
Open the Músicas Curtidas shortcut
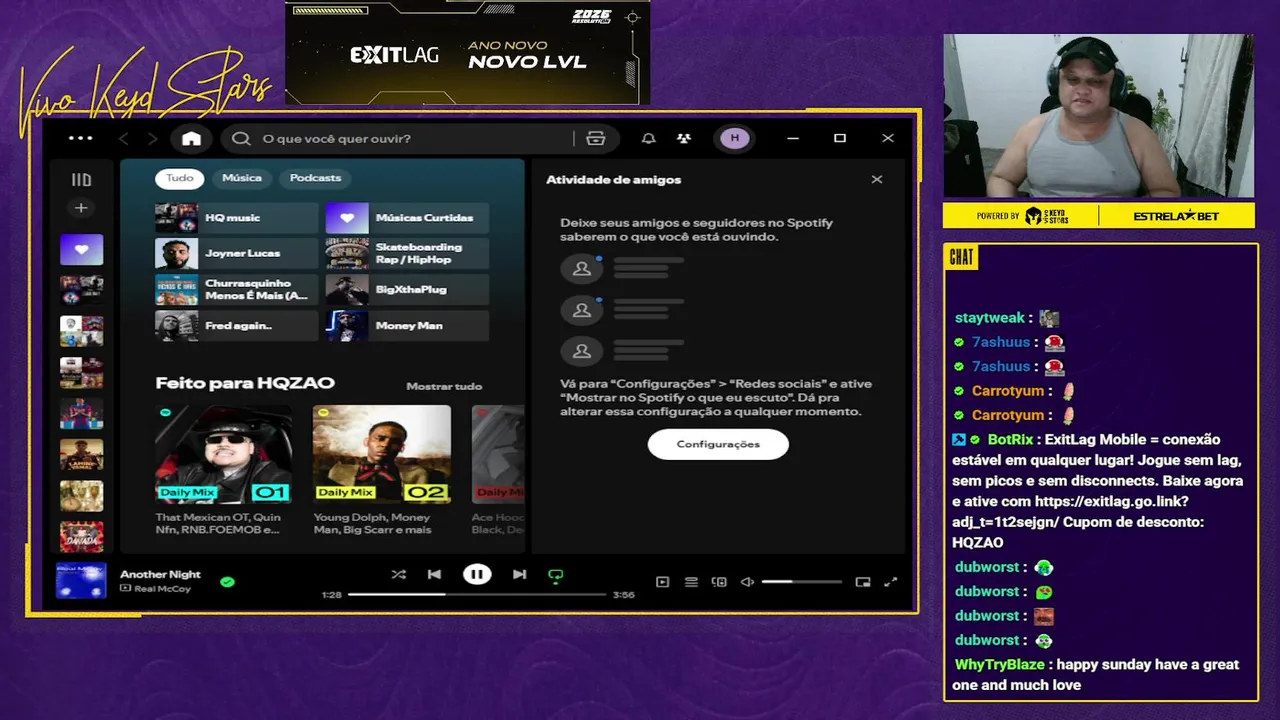407,218
